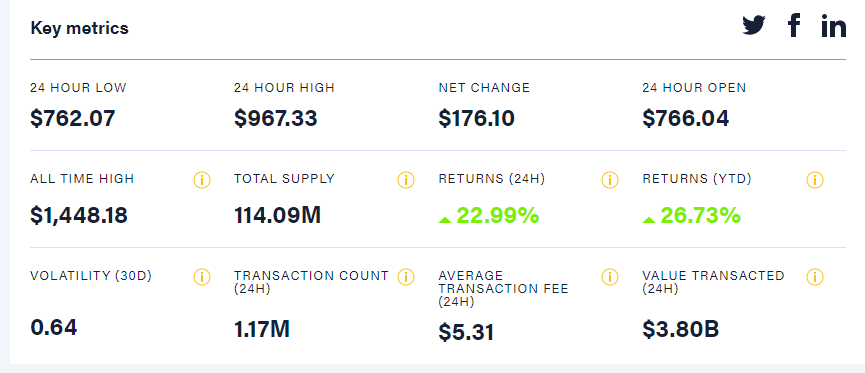
Task: Open info icon for All Time High
Action: (x=202, y=180)
